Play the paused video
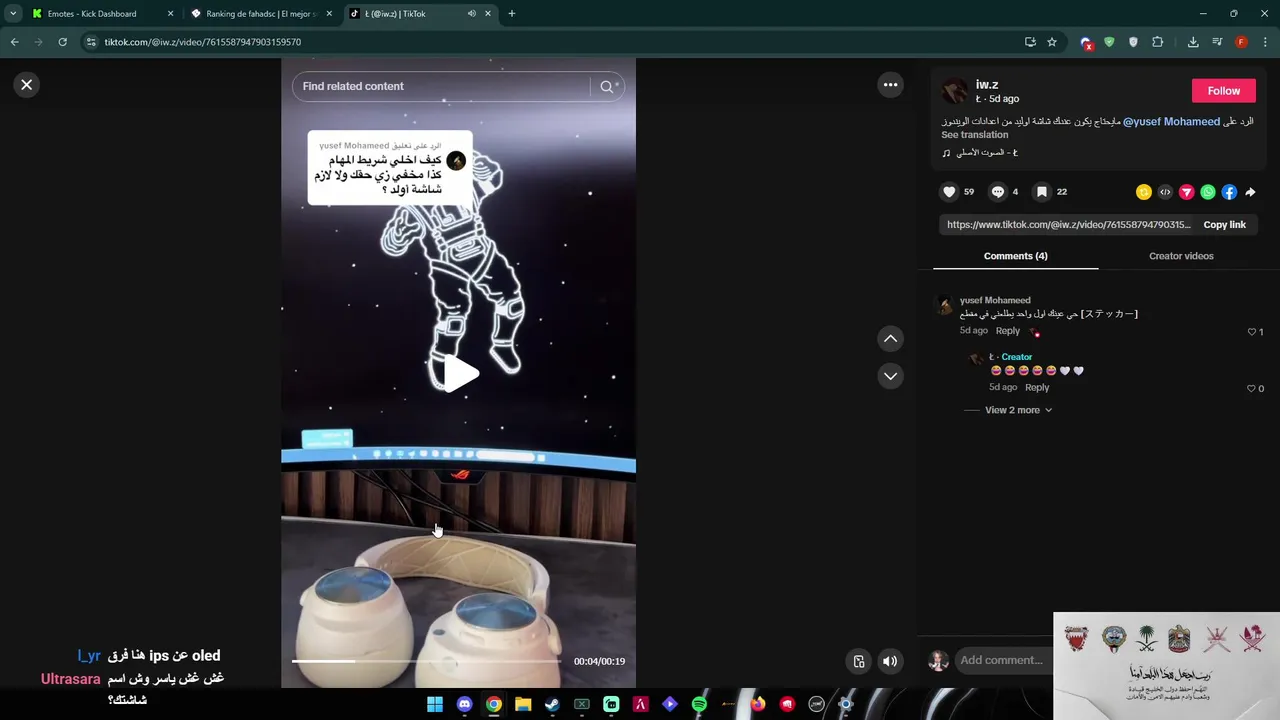This screenshot has height=720, width=1280. coord(459,374)
